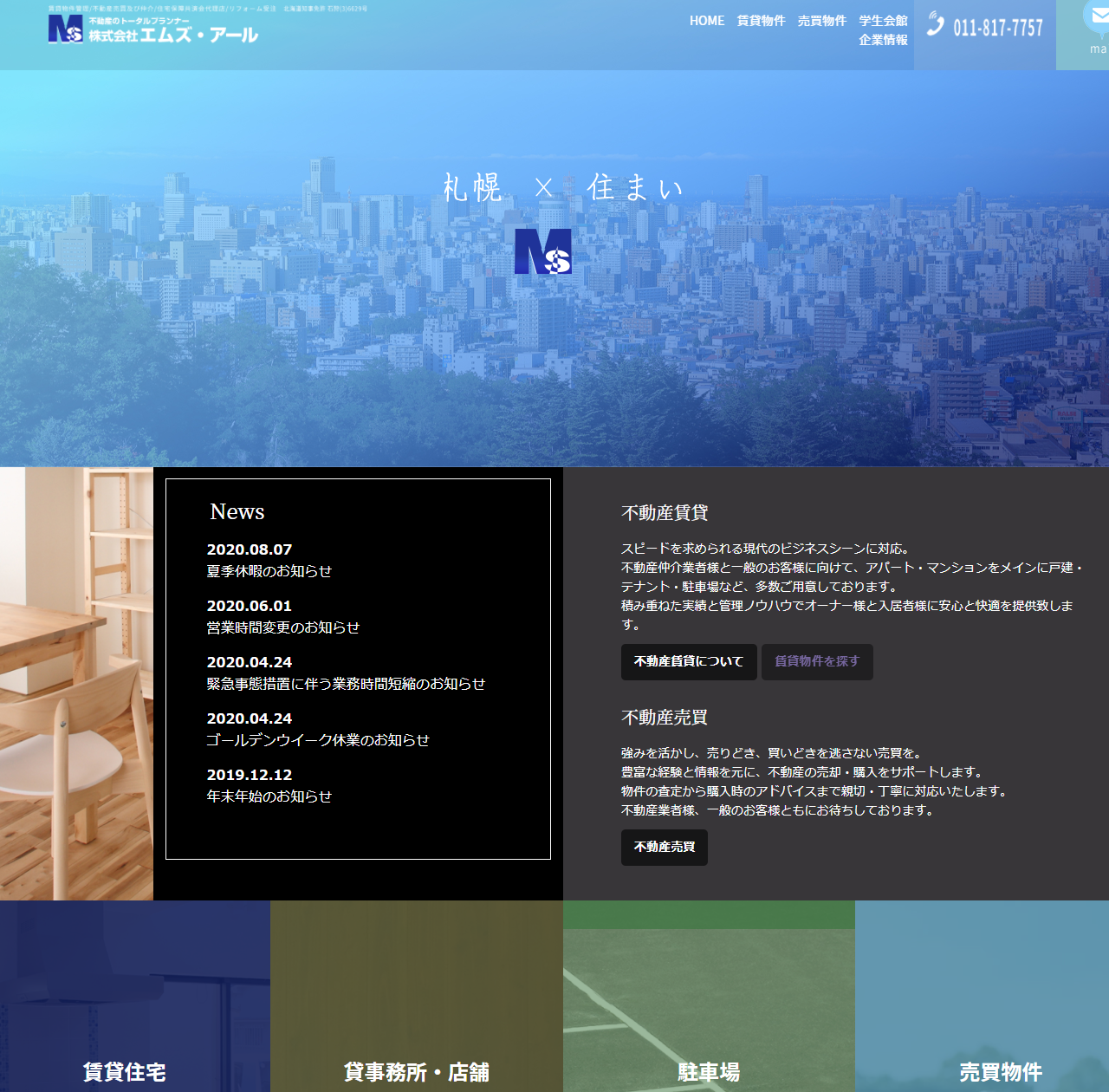Click the 不動産売買 button

pos(664,848)
